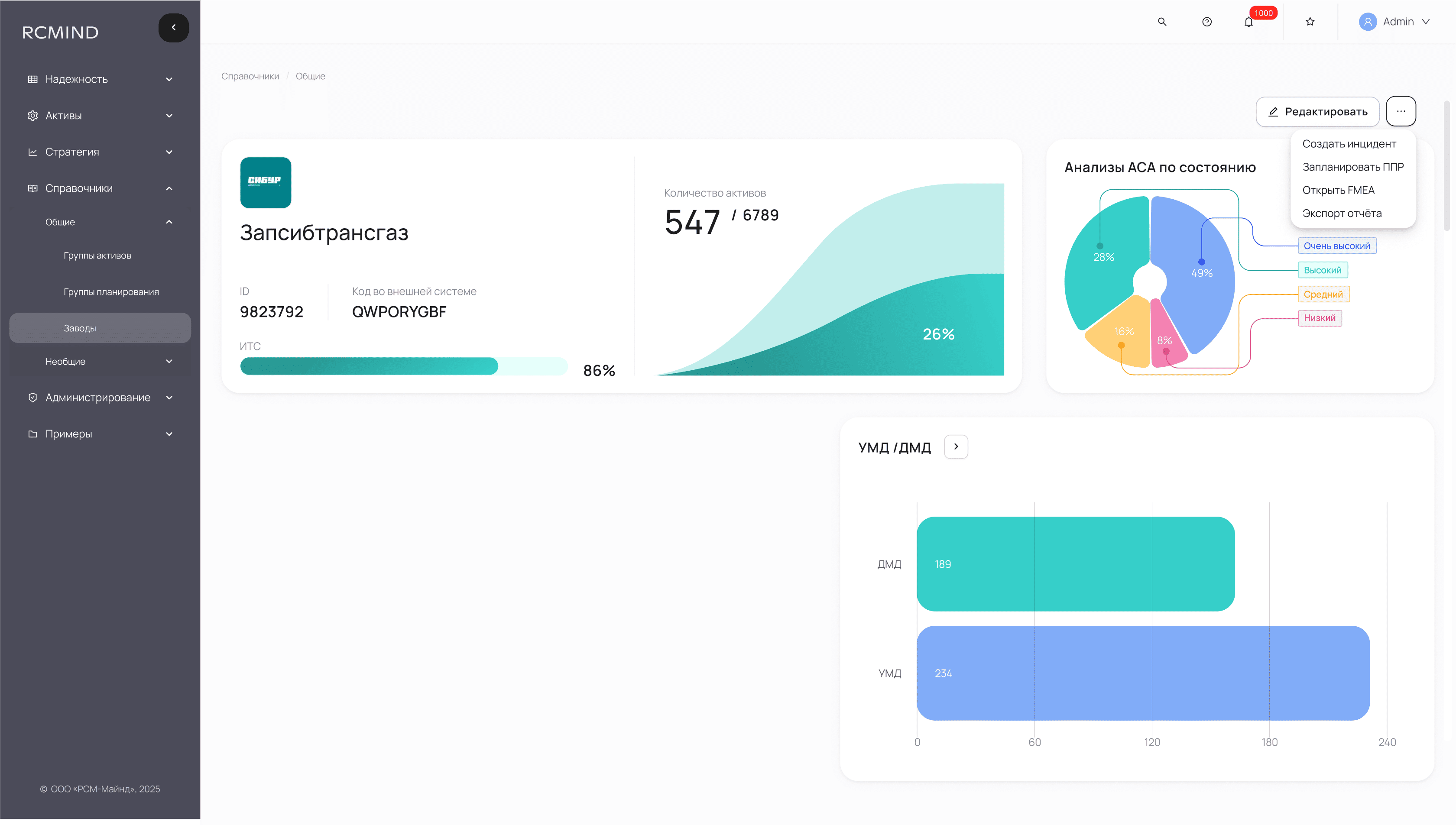This screenshot has width=1456, height=825.
Task: Open Группы активов in sidebar
Action: point(97,256)
